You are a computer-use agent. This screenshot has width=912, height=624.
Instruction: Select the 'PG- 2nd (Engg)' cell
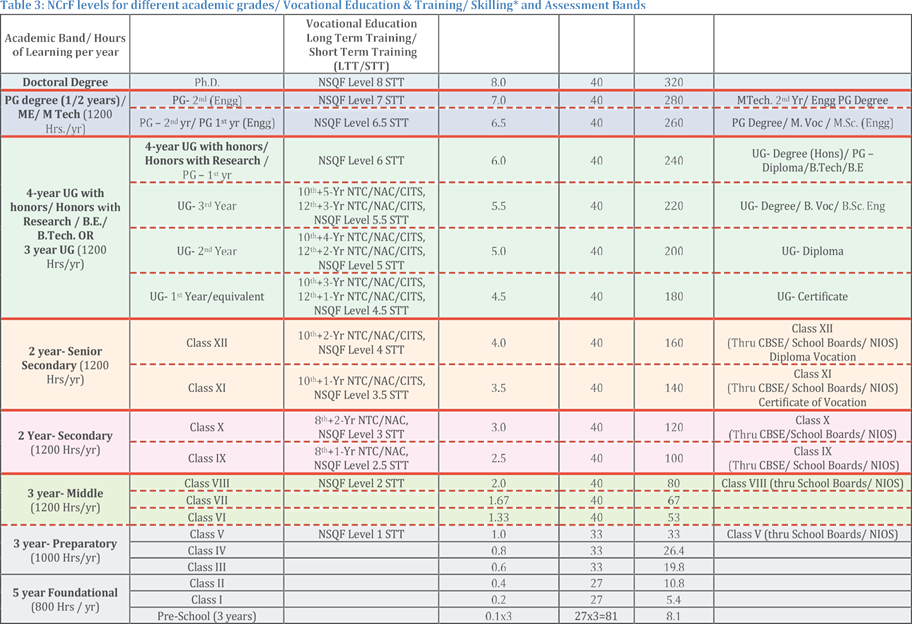pos(206,100)
